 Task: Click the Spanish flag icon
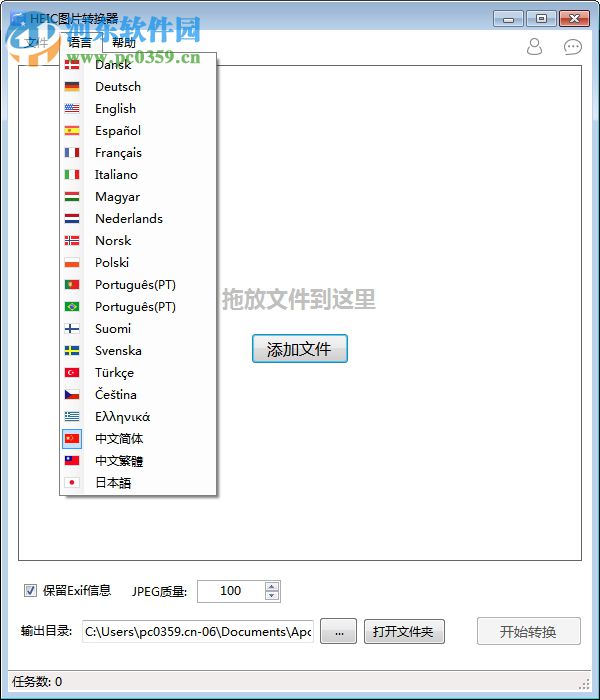tap(72, 130)
